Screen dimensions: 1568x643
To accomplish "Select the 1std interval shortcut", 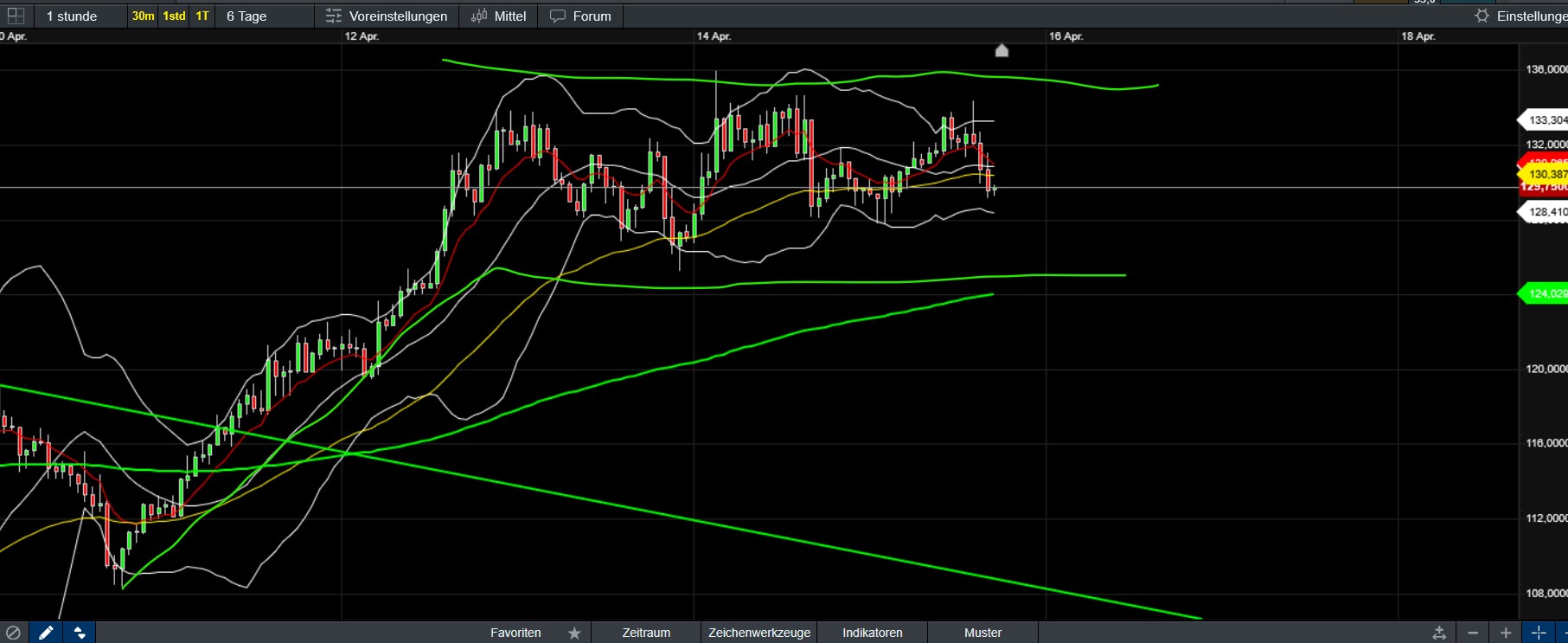I will pos(174,16).
